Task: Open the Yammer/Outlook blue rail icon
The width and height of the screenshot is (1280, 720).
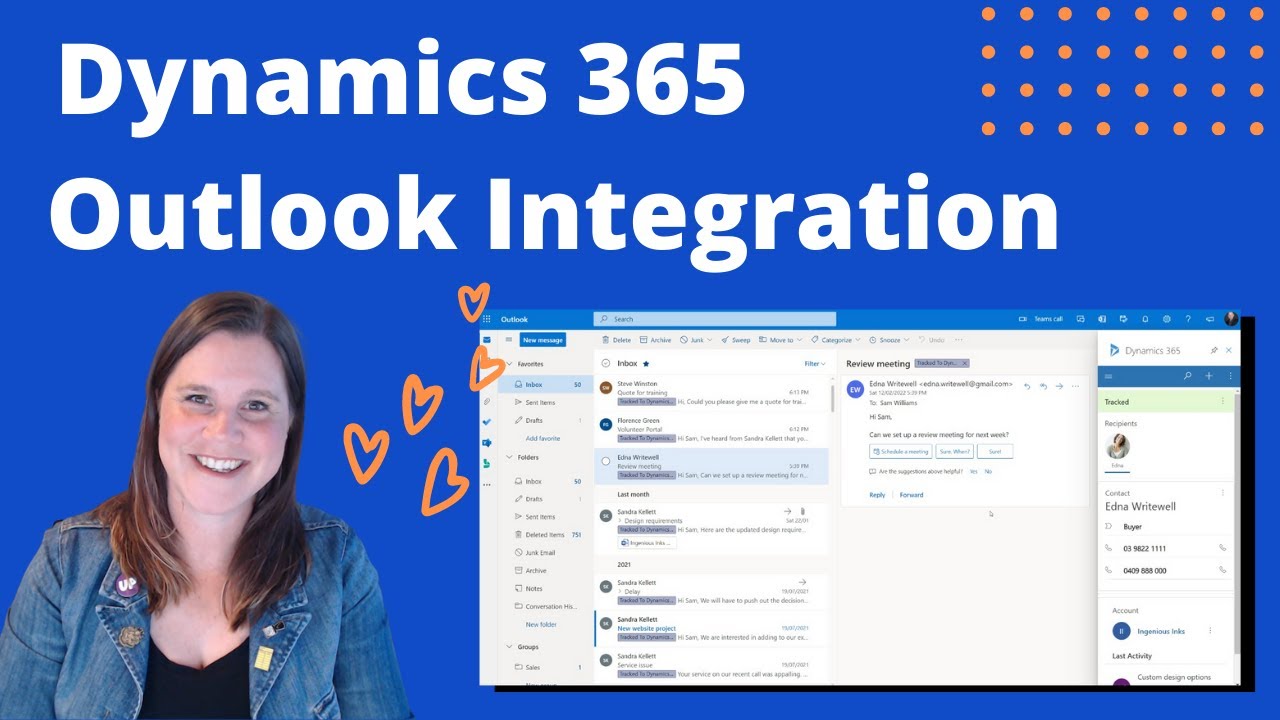Action: pyautogui.click(x=487, y=442)
